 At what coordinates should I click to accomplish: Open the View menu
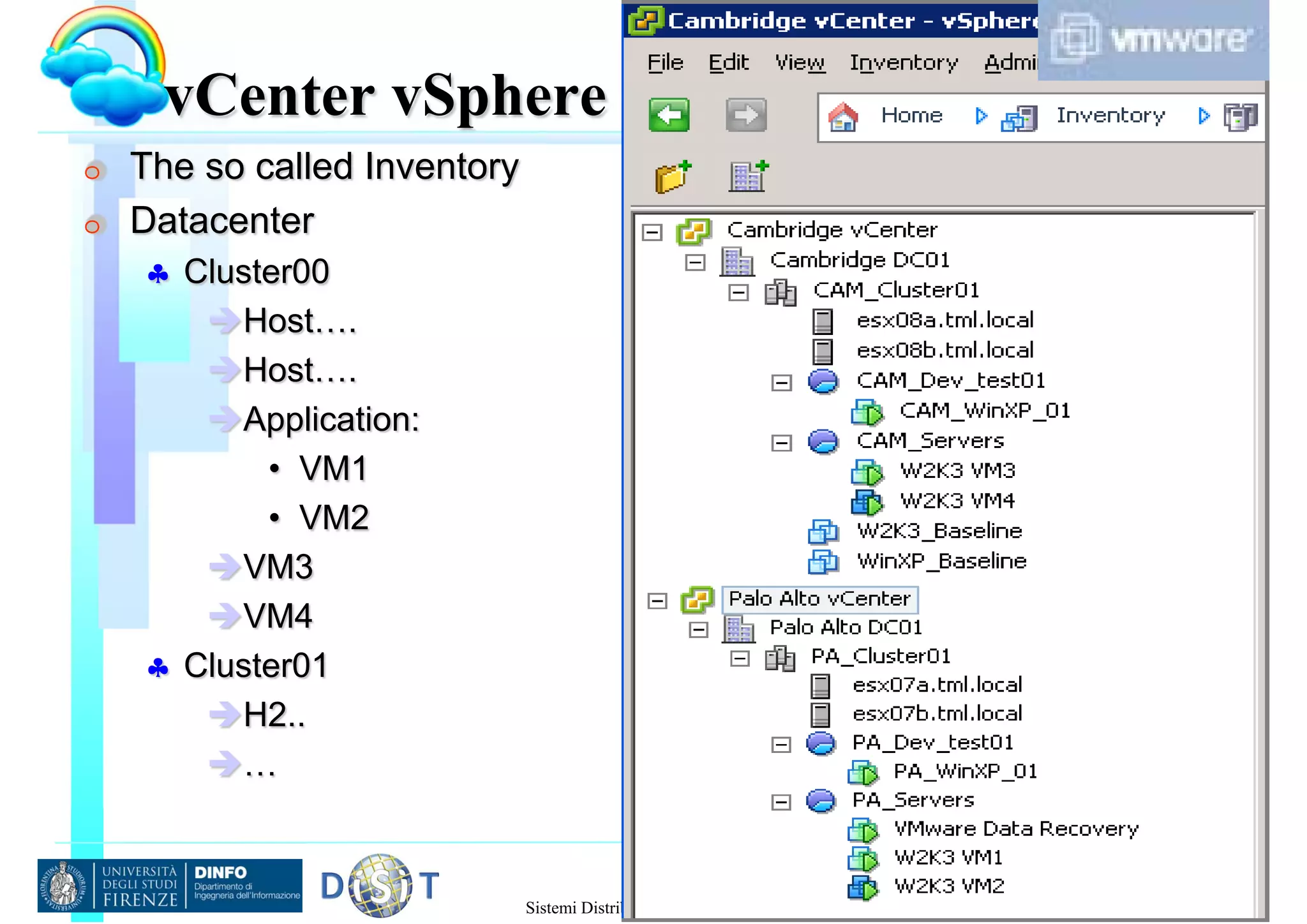[800, 63]
